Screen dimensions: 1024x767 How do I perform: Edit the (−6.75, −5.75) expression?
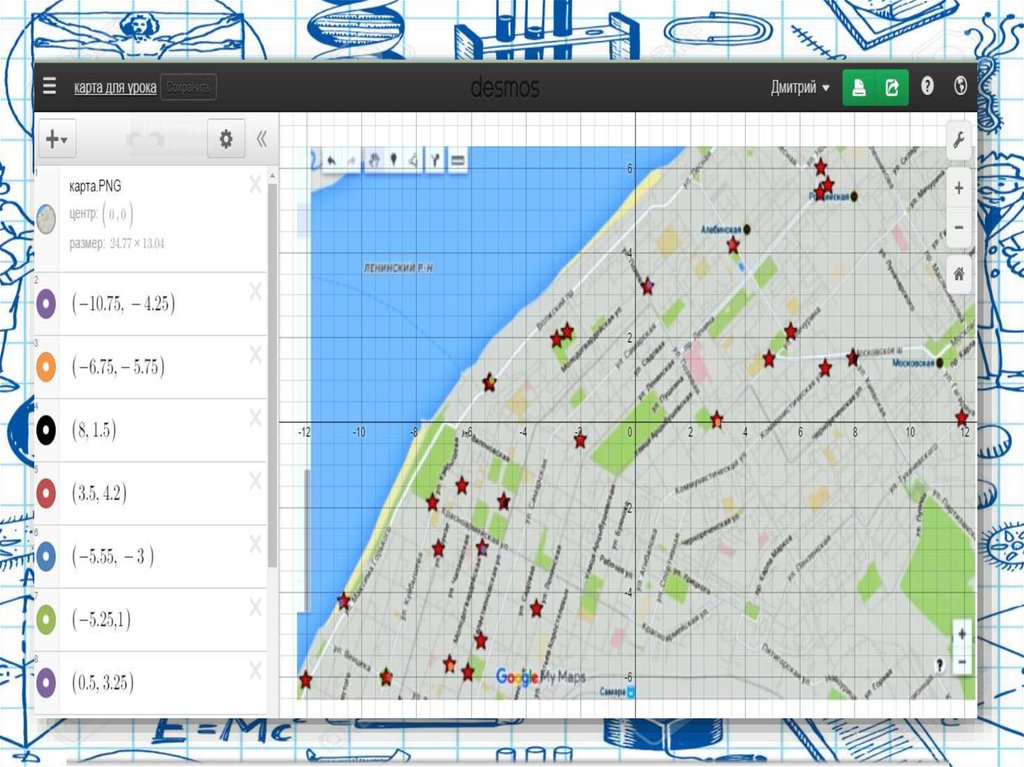(x=118, y=367)
